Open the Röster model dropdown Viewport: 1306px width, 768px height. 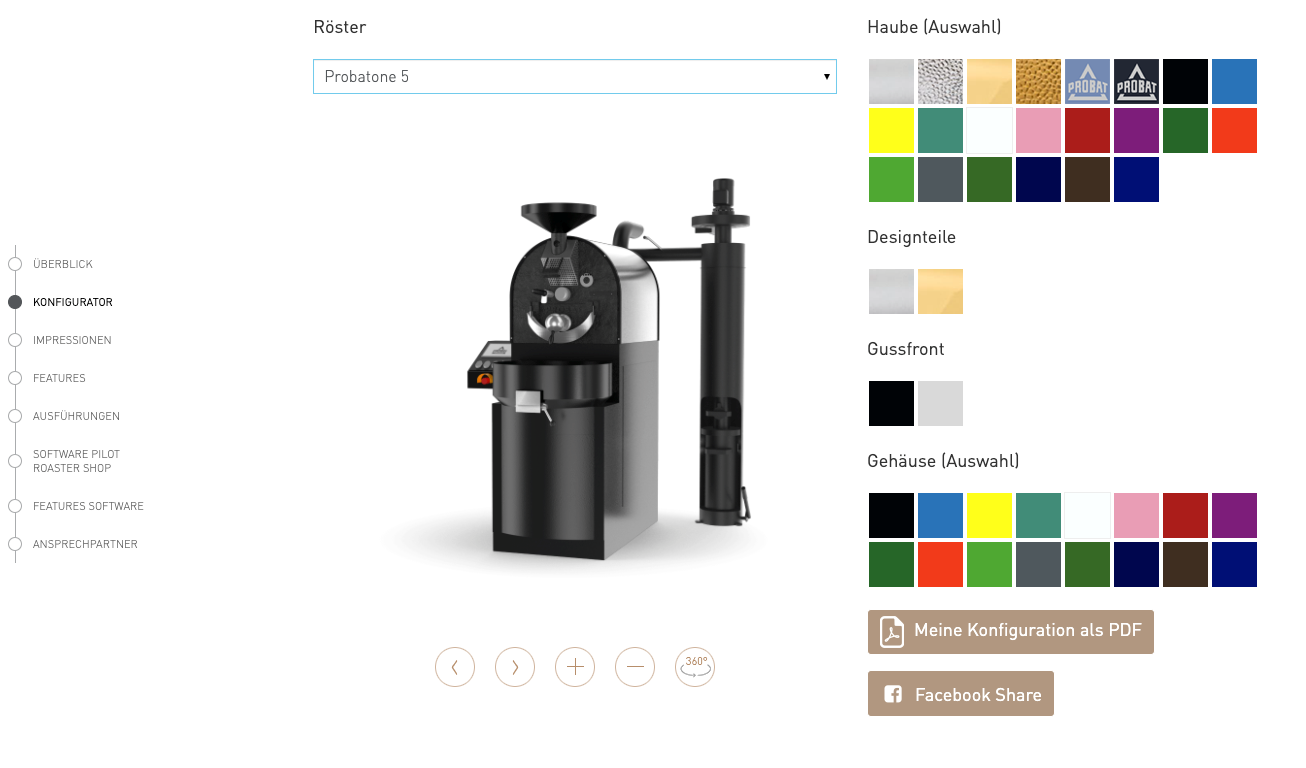pos(575,76)
